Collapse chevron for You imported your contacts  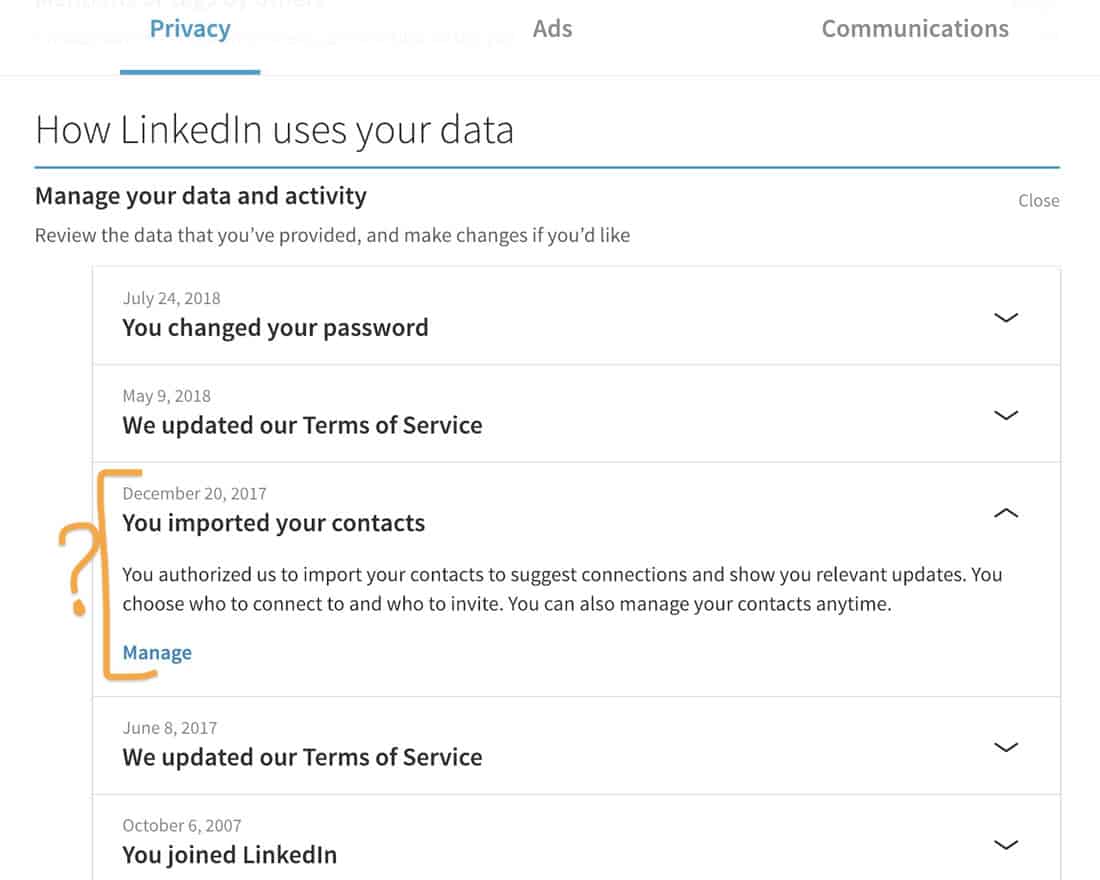click(1006, 513)
